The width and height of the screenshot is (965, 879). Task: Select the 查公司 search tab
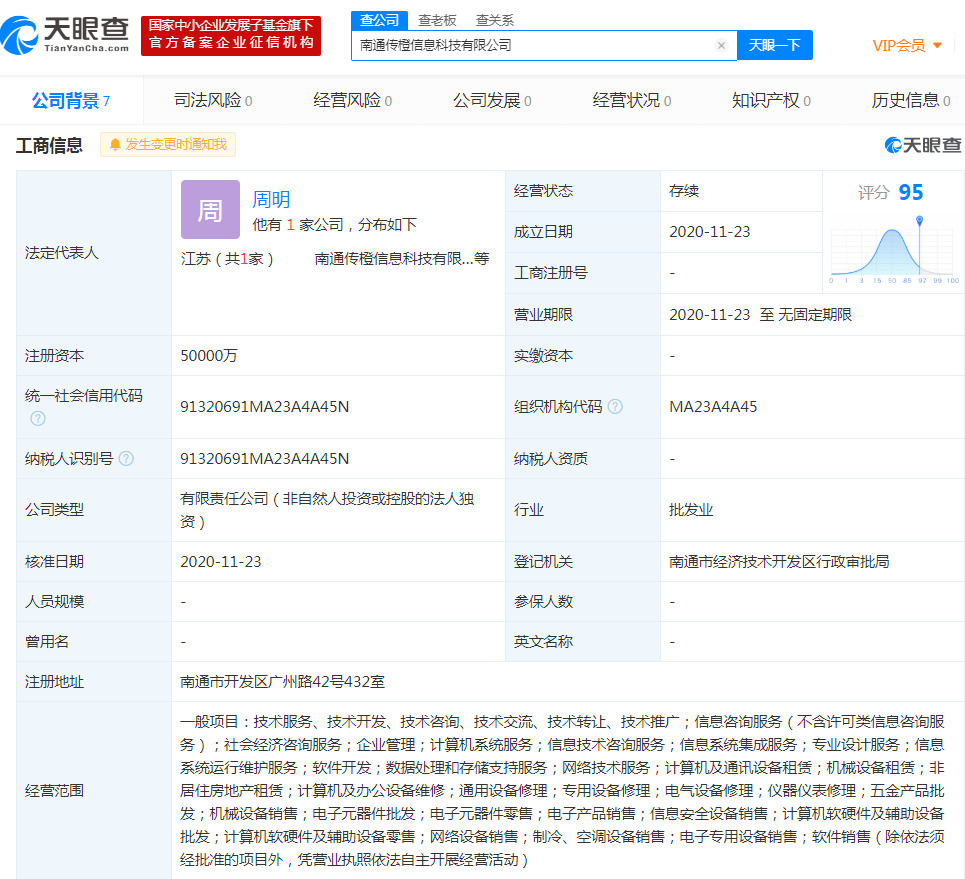tap(379, 20)
